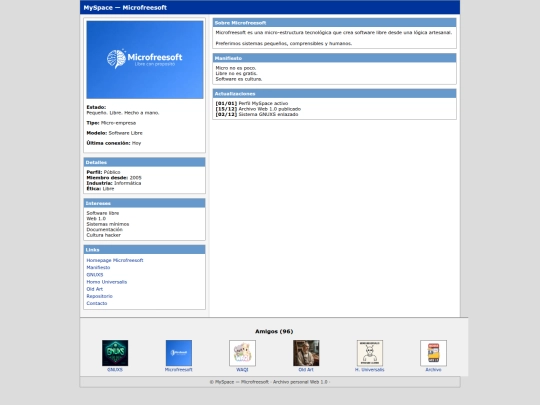Click the Actualizaciones section header
This screenshot has width=540, height=405.
(x=335, y=94)
